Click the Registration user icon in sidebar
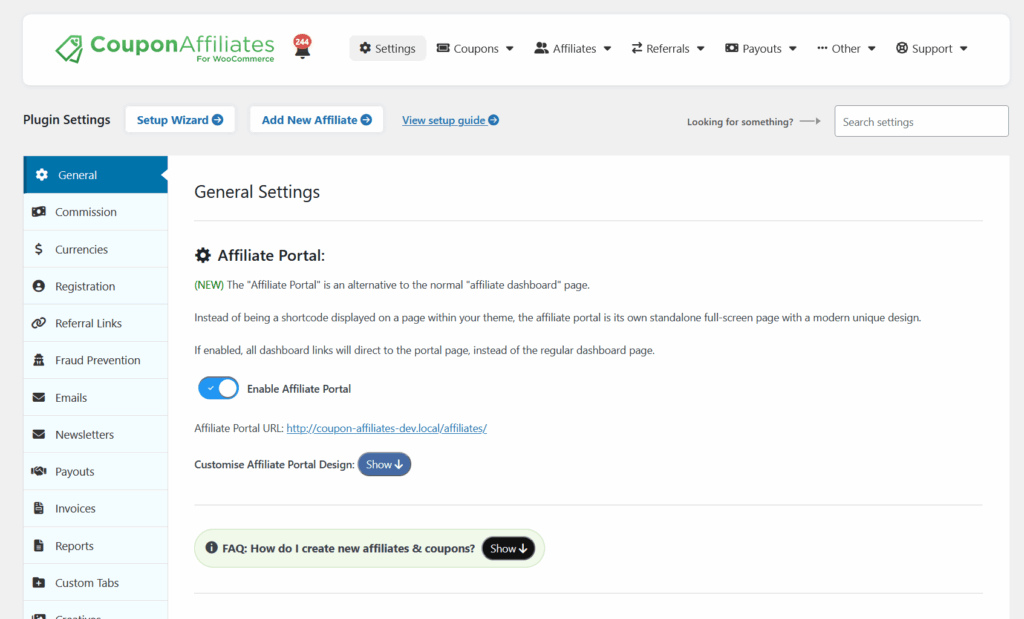The image size is (1024, 619). coord(39,286)
